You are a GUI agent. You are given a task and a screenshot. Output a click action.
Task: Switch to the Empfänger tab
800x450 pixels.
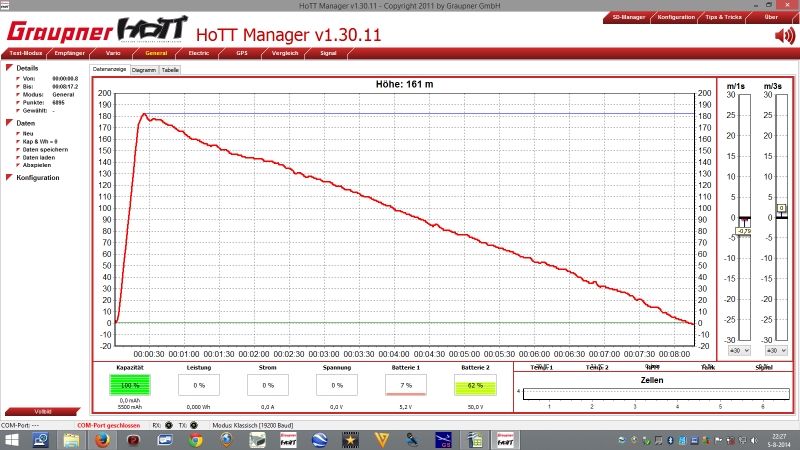click(x=69, y=53)
